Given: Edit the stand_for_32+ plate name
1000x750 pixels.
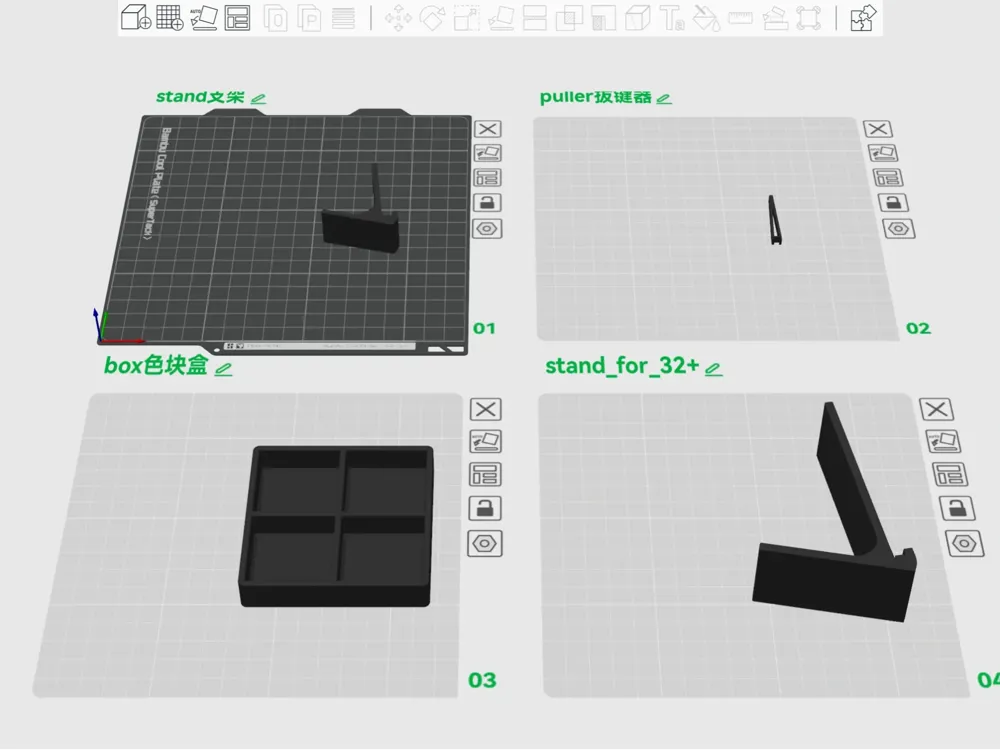Looking at the screenshot, I should tap(713, 369).
